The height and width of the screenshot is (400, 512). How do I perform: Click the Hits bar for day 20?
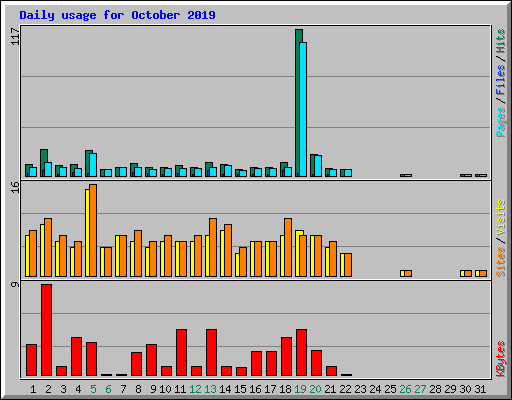pos(313,165)
